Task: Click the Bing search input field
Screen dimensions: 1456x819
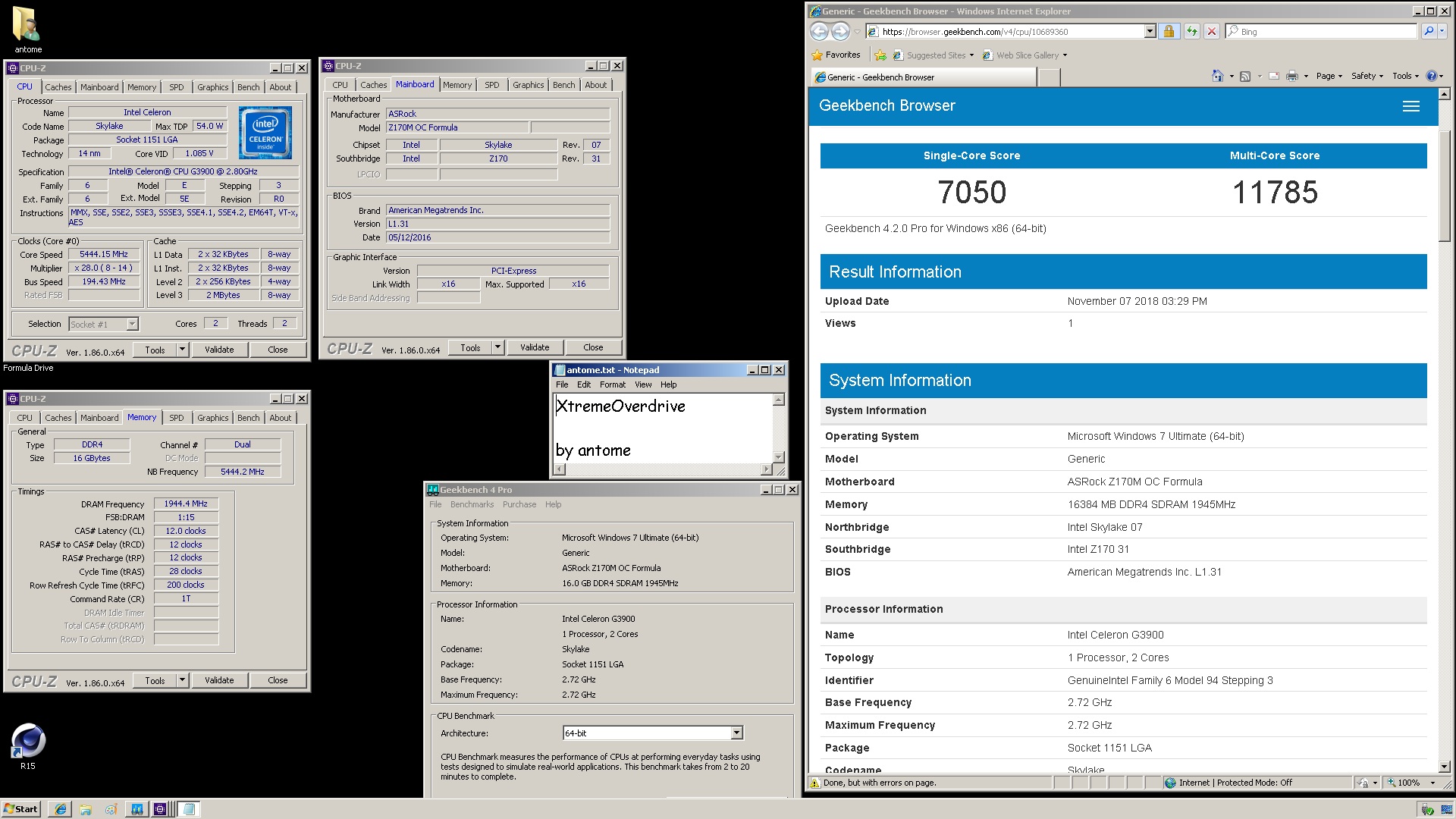Action: tap(1320, 31)
